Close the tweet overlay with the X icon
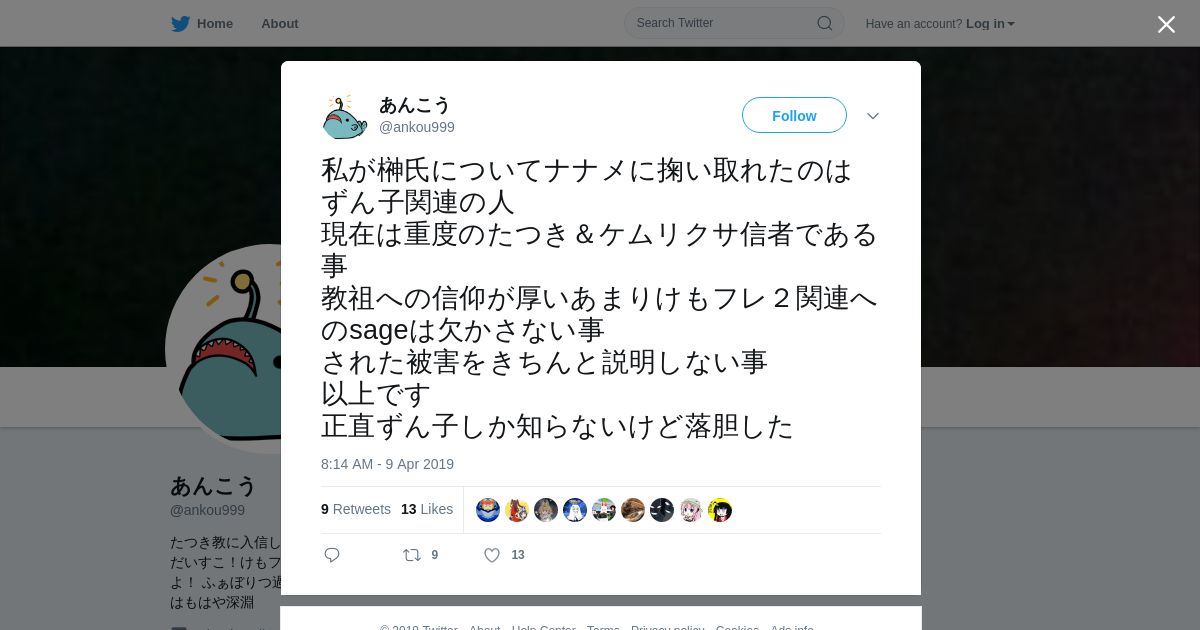This screenshot has height=630, width=1200. click(1166, 24)
